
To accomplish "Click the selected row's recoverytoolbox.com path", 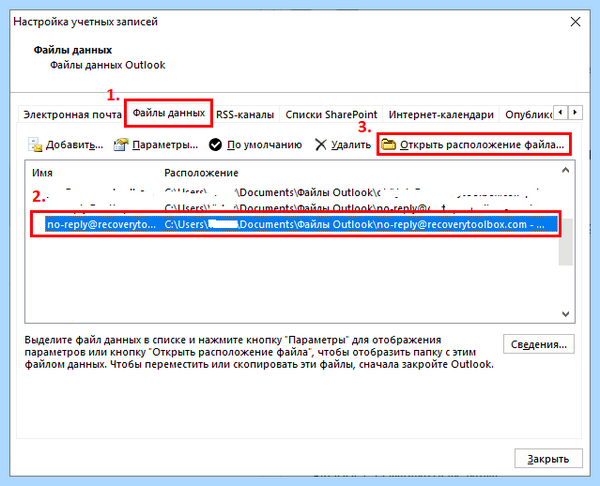I will (x=354, y=224).
